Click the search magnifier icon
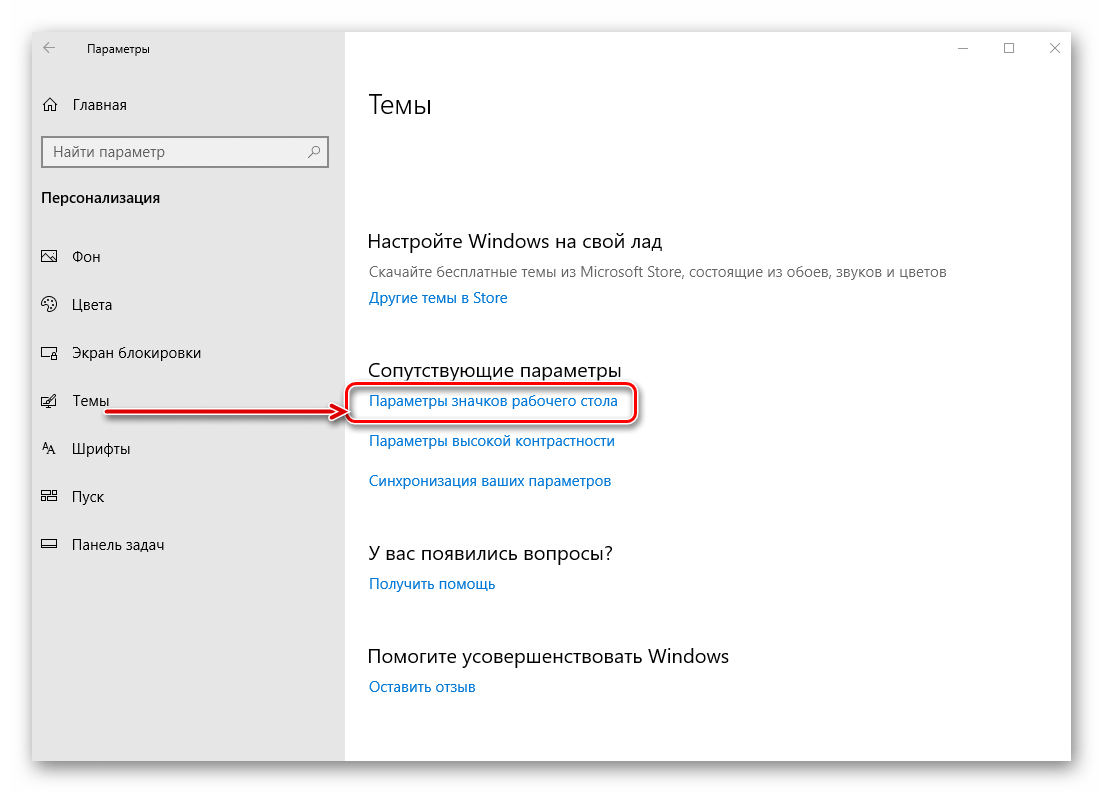This screenshot has width=1103, height=793. pyautogui.click(x=314, y=151)
